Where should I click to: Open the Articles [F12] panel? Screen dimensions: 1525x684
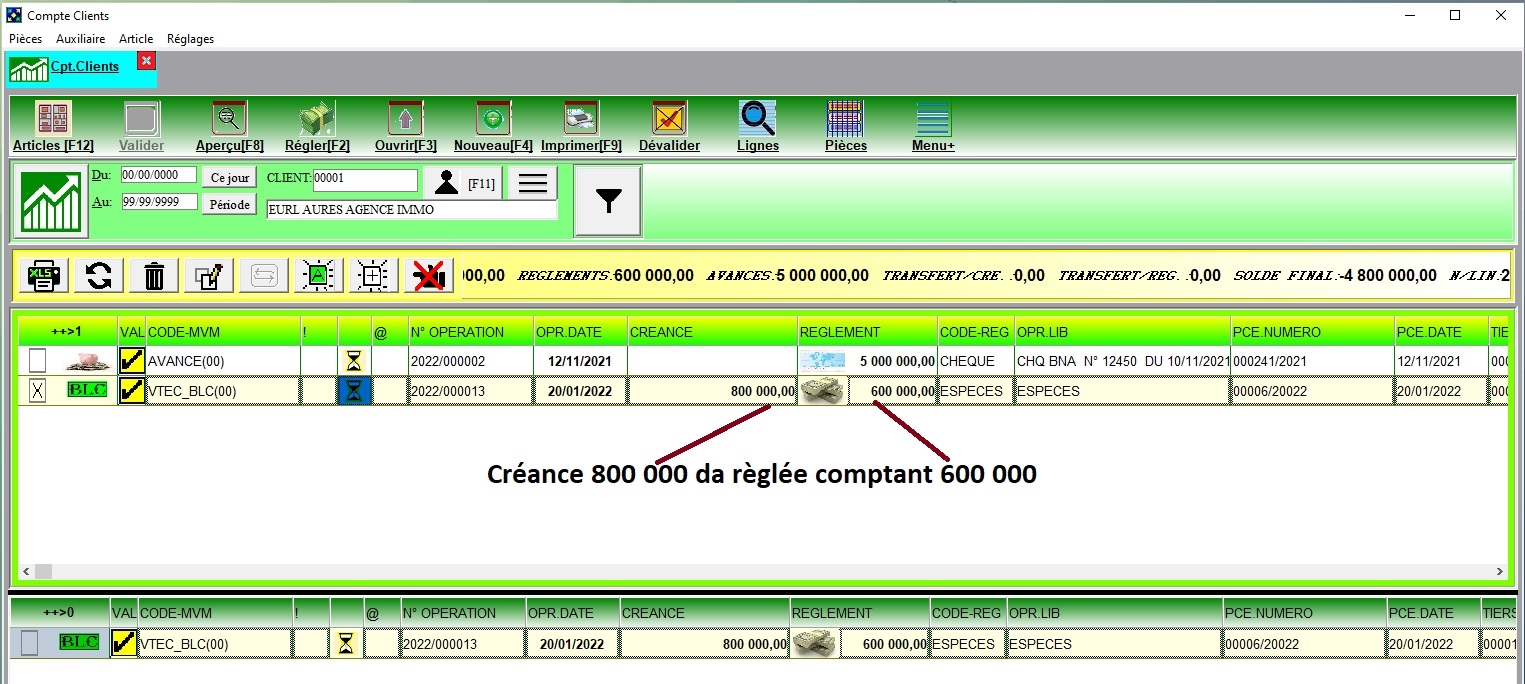(x=51, y=120)
